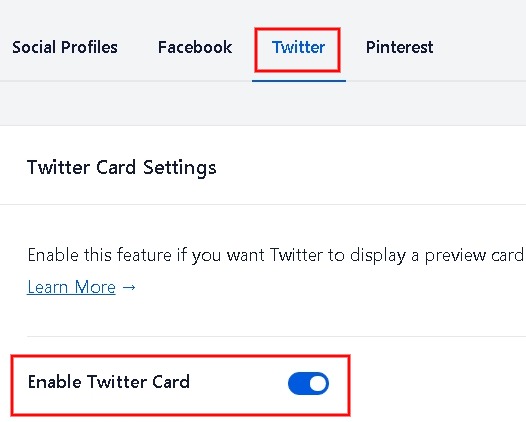The height and width of the screenshot is (422, 526).
Task: Click the blue underline beneath Twitter tab
Action: 299,81
